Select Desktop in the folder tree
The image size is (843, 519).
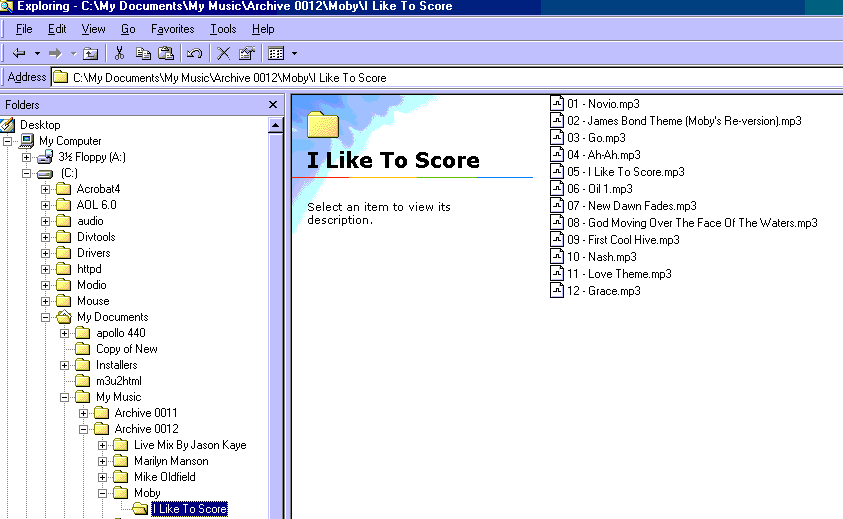[40, 125]
